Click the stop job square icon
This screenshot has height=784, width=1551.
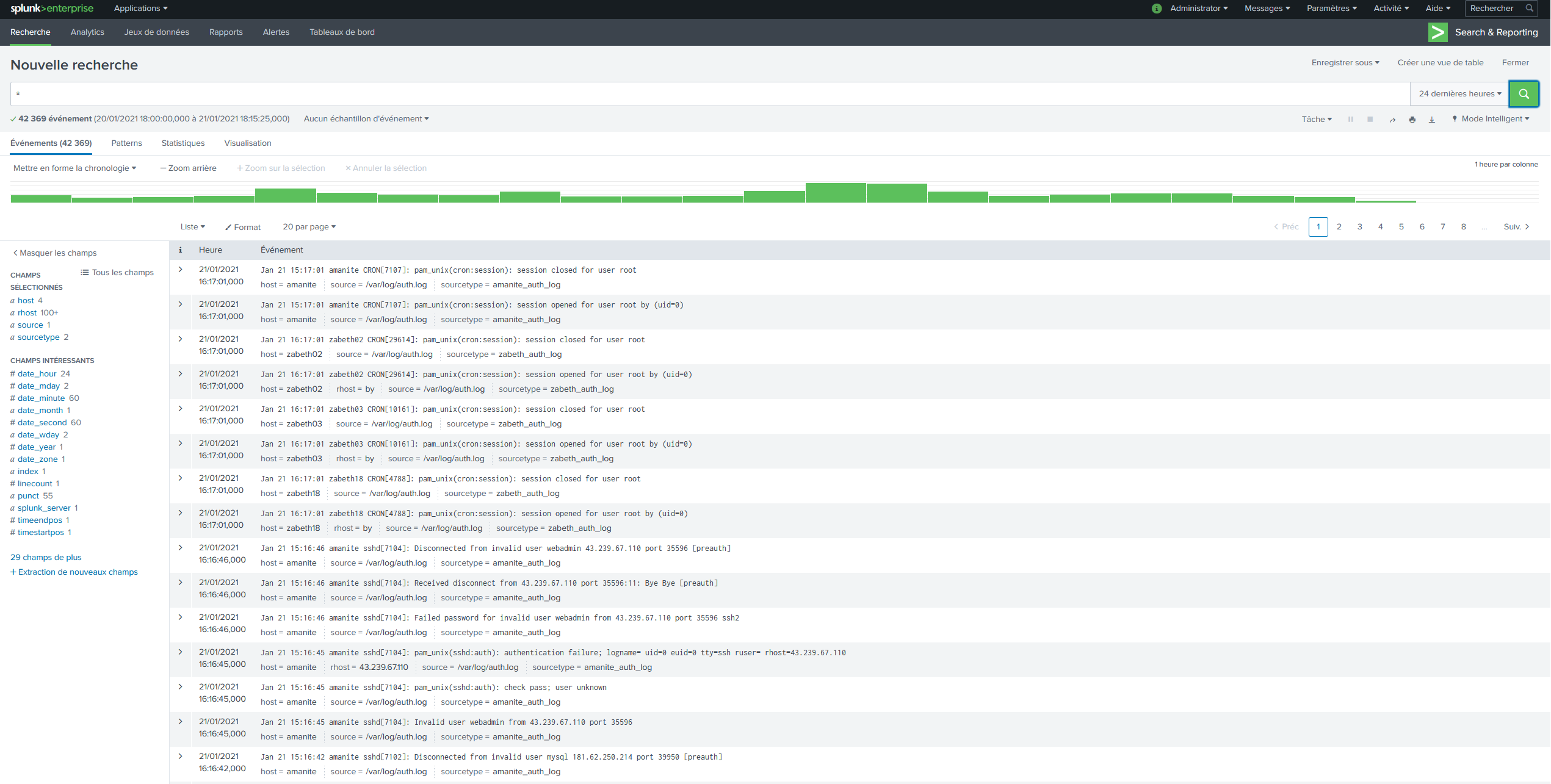click(1370, 120)
